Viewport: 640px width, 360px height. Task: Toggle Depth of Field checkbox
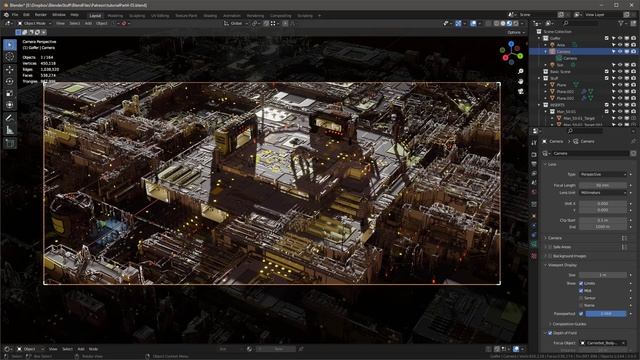(x=550, y=333)
